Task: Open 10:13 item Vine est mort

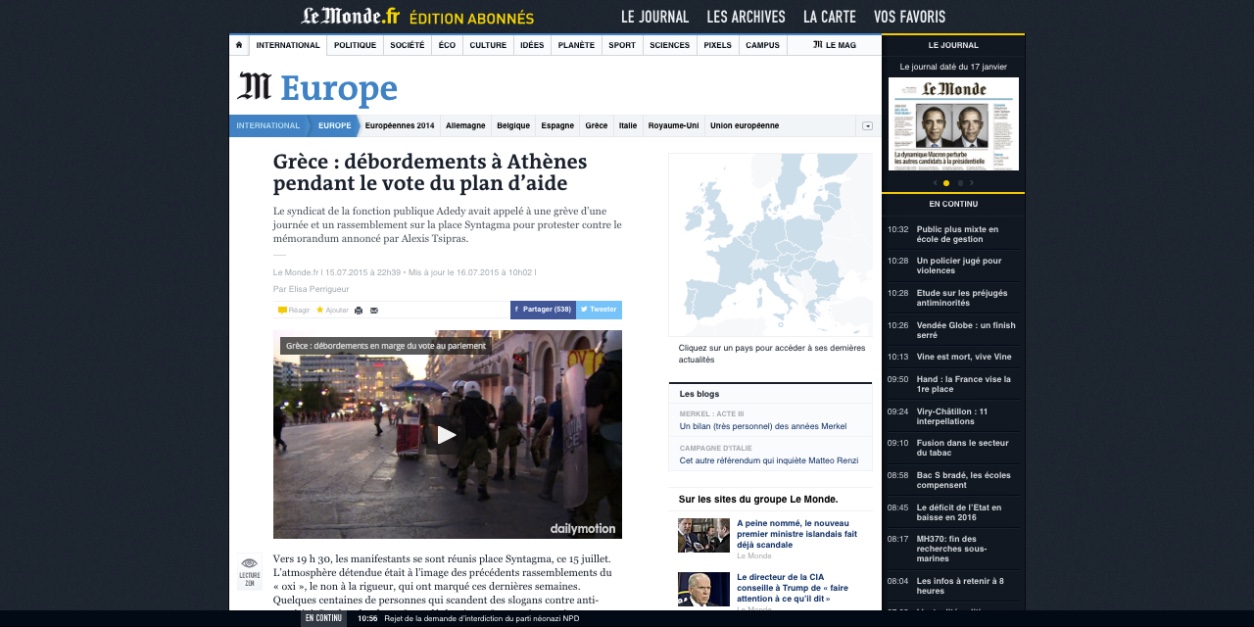Action: pyautogui.click(x=964, y=357)
